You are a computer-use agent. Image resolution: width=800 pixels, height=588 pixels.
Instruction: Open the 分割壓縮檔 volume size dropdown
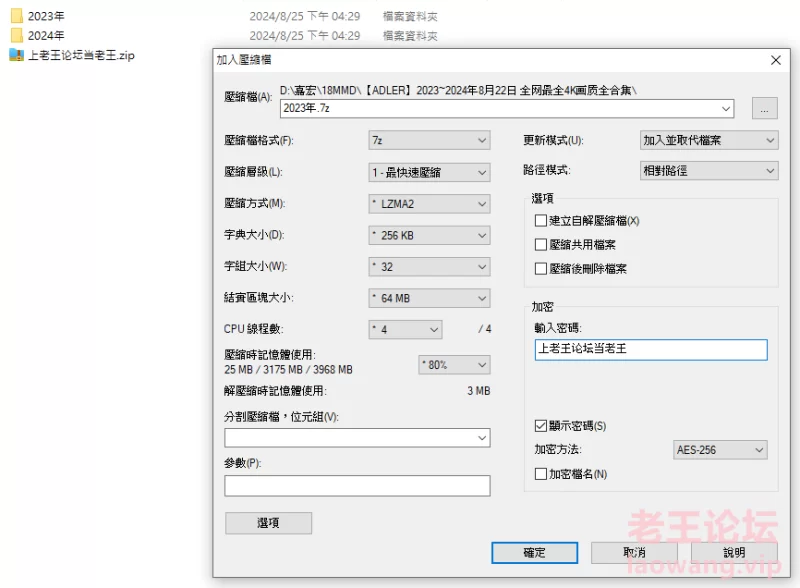point(357,438)
